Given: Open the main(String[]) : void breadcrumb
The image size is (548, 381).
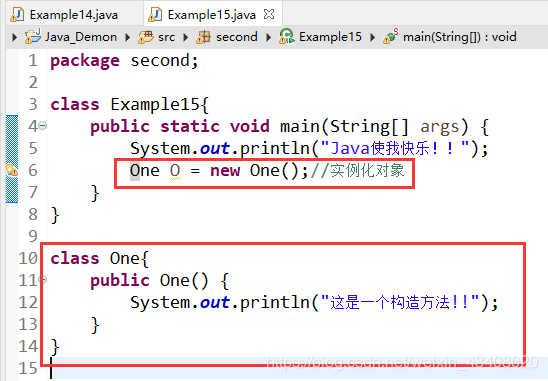Looking at the screenshot, I should pyautogui.click(x=460, y=37).
